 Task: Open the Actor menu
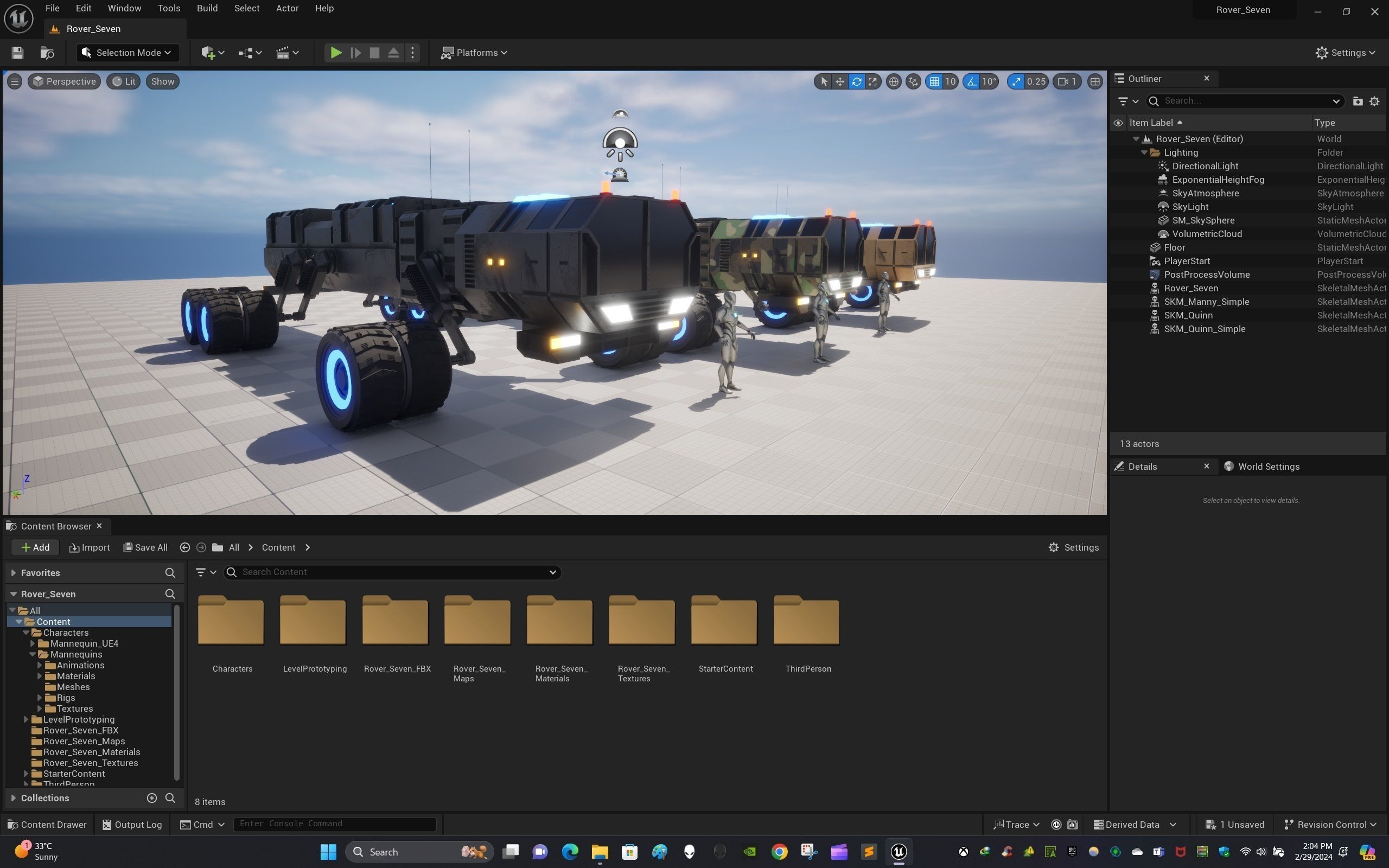coord(287,9)
